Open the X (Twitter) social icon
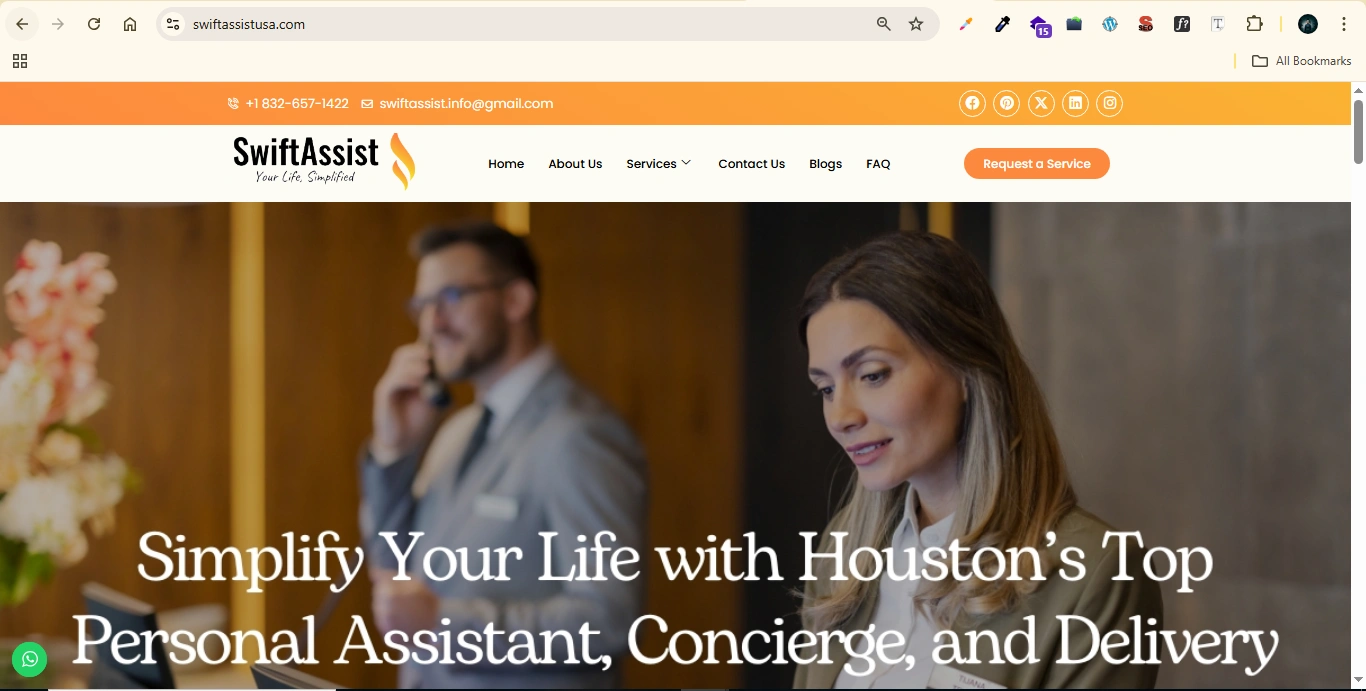The height and width of the screenshot is (691, 1366). [1041, 103]
